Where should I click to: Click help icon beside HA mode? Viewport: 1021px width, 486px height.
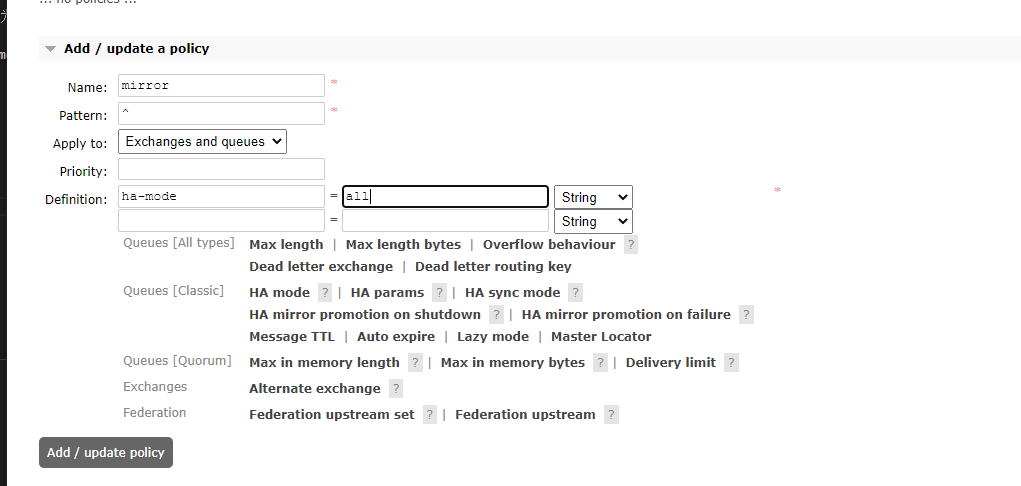point(325,293)
